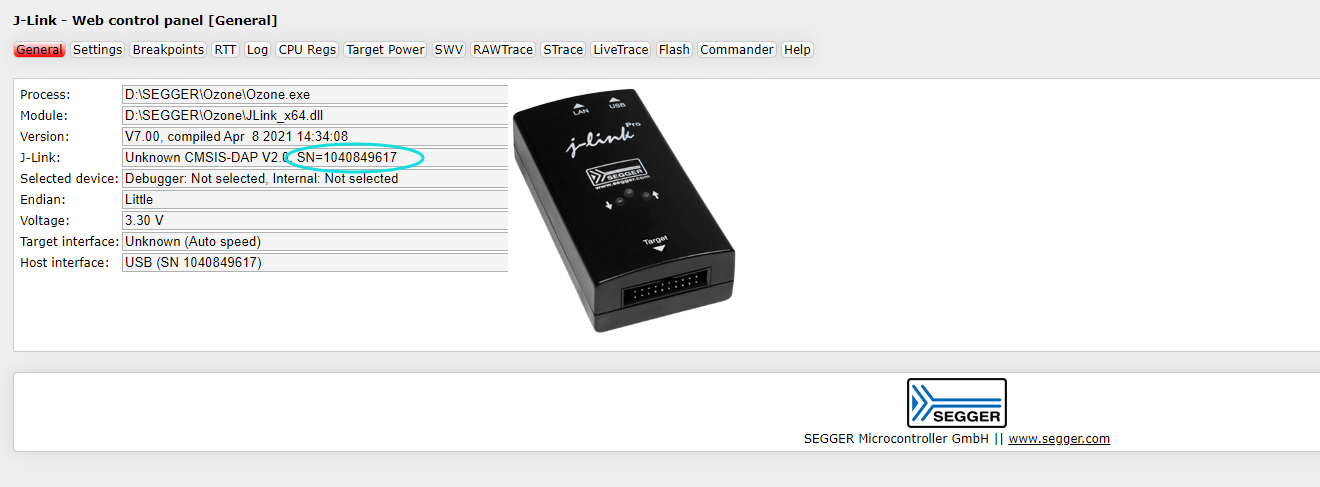
Task: Select the SWV tab
Action: (x=449, y=49)
